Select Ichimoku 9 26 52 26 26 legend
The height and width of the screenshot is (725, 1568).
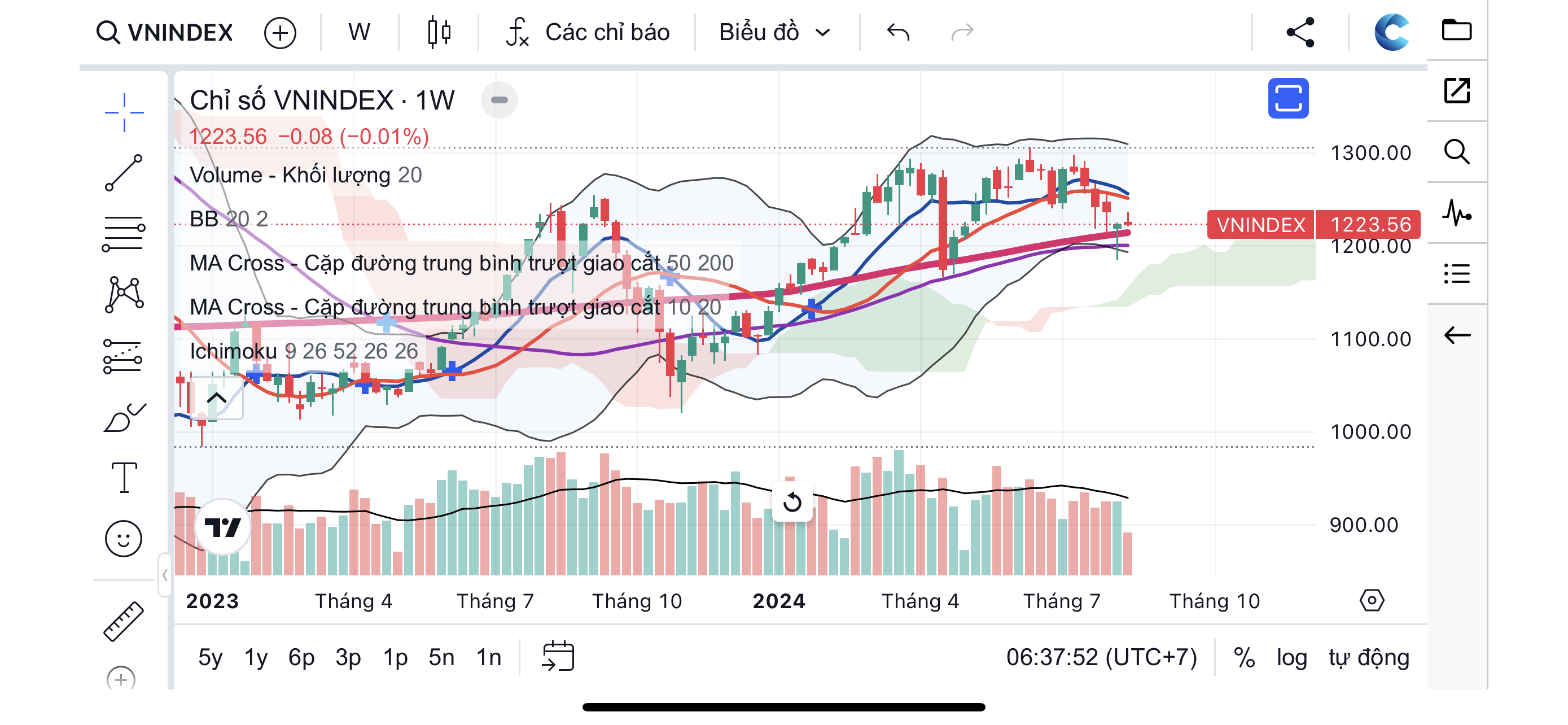pyautogui.click(x=304, y=351)
